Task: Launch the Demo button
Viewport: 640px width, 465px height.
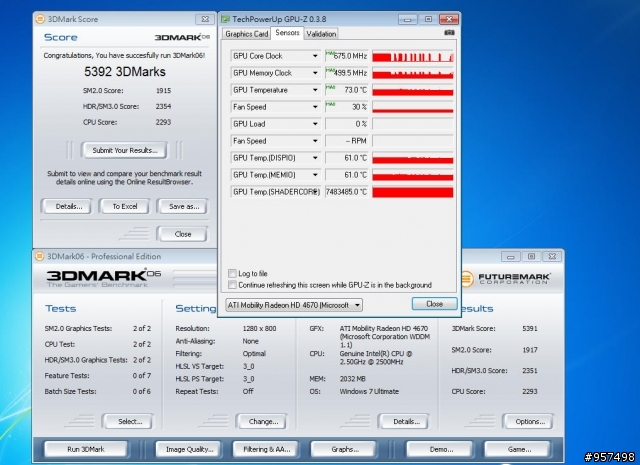Action: coord(441,449)
